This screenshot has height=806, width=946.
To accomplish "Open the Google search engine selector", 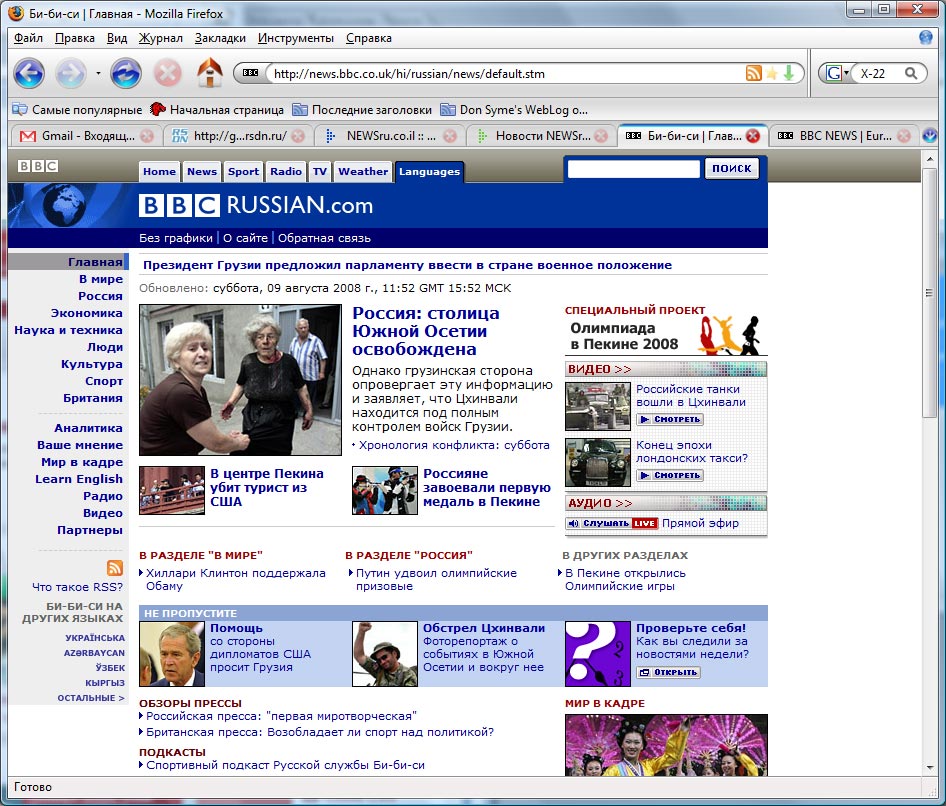I will (837, 74).
